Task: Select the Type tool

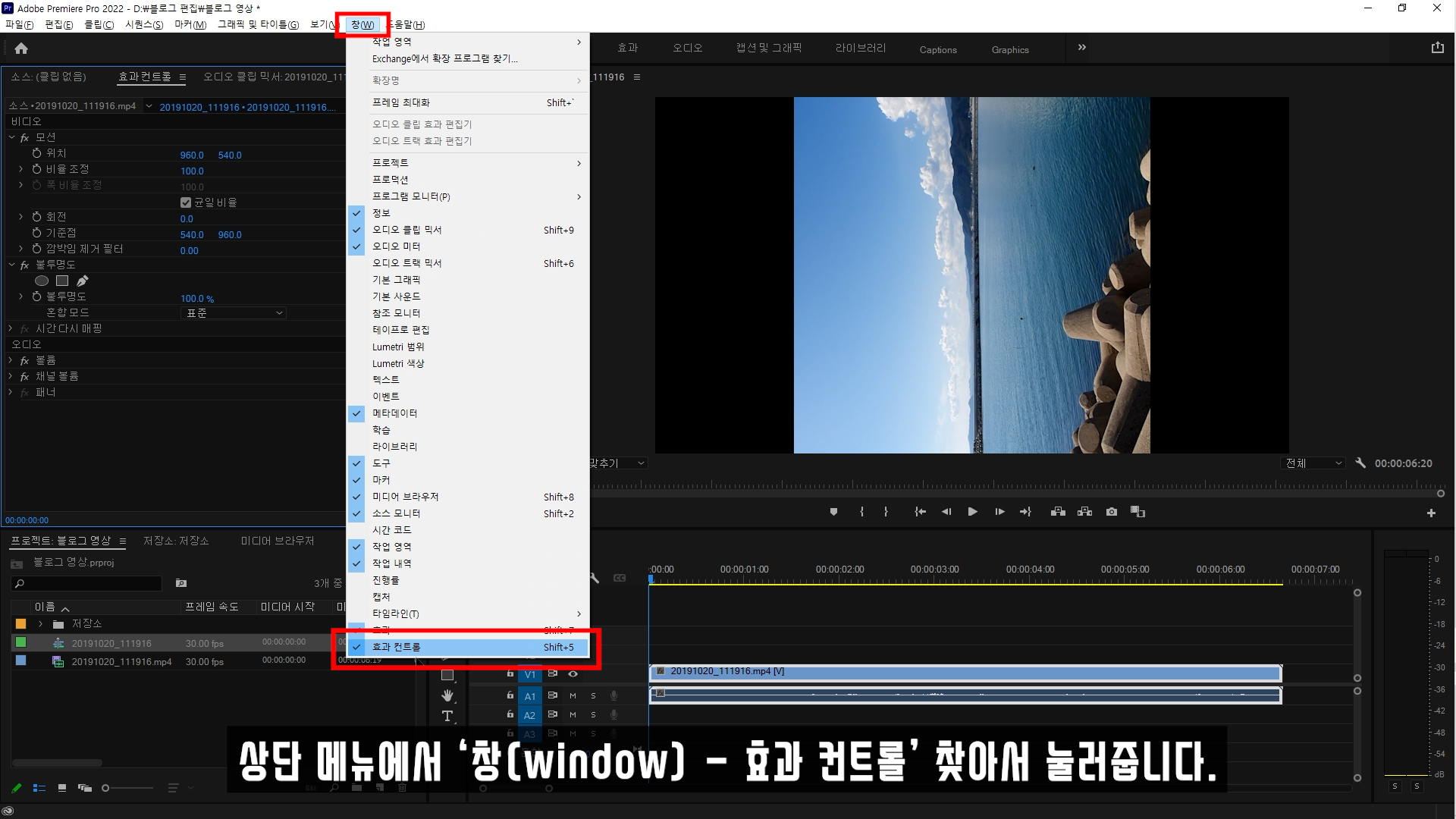Action: (447, 716)
